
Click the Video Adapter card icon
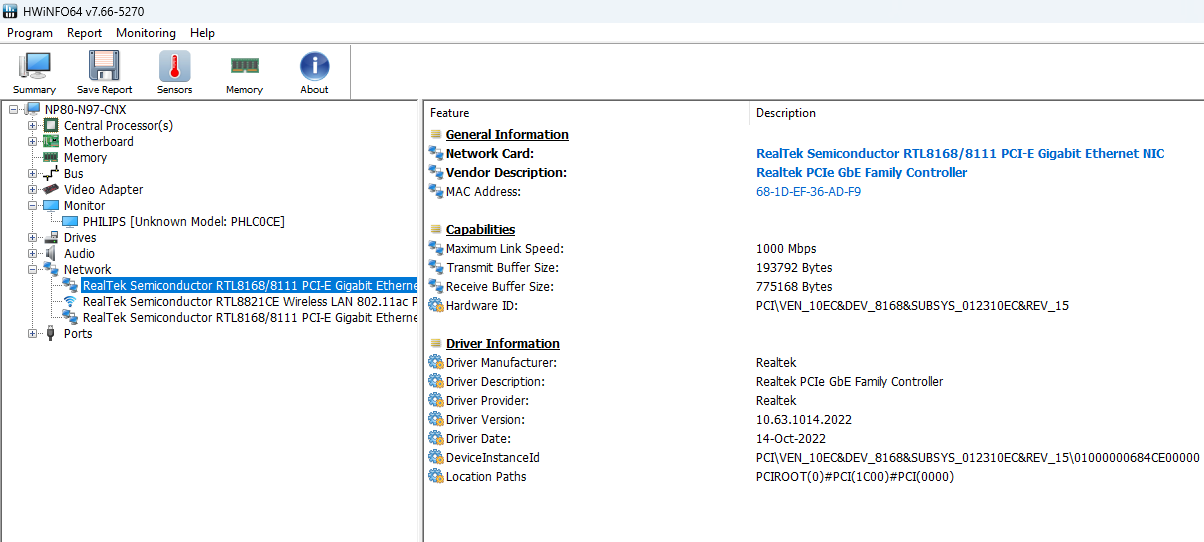pyautogui.click(x=50, y=189)
